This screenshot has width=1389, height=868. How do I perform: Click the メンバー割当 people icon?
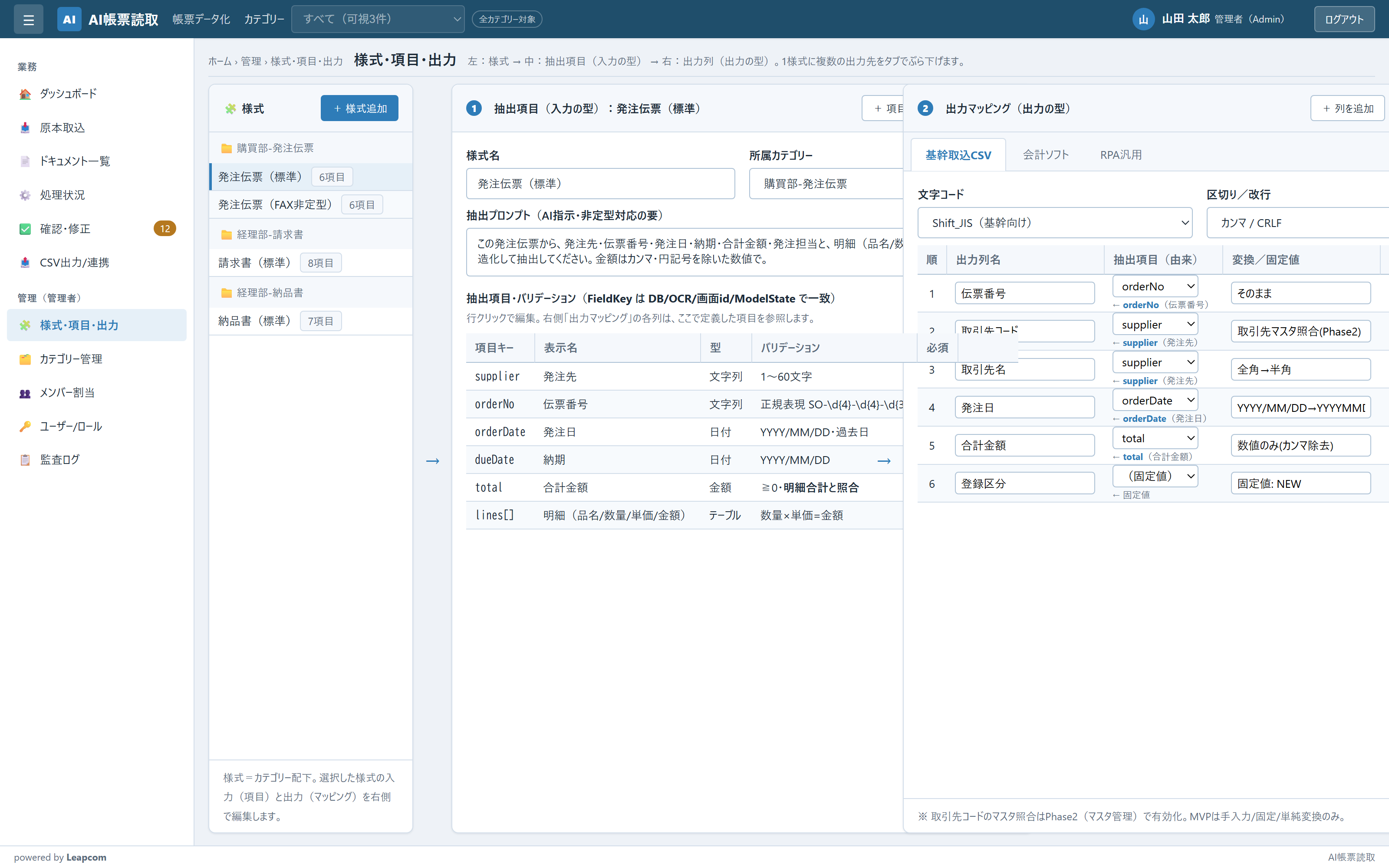pyautogui.click(x=25, y=393)
